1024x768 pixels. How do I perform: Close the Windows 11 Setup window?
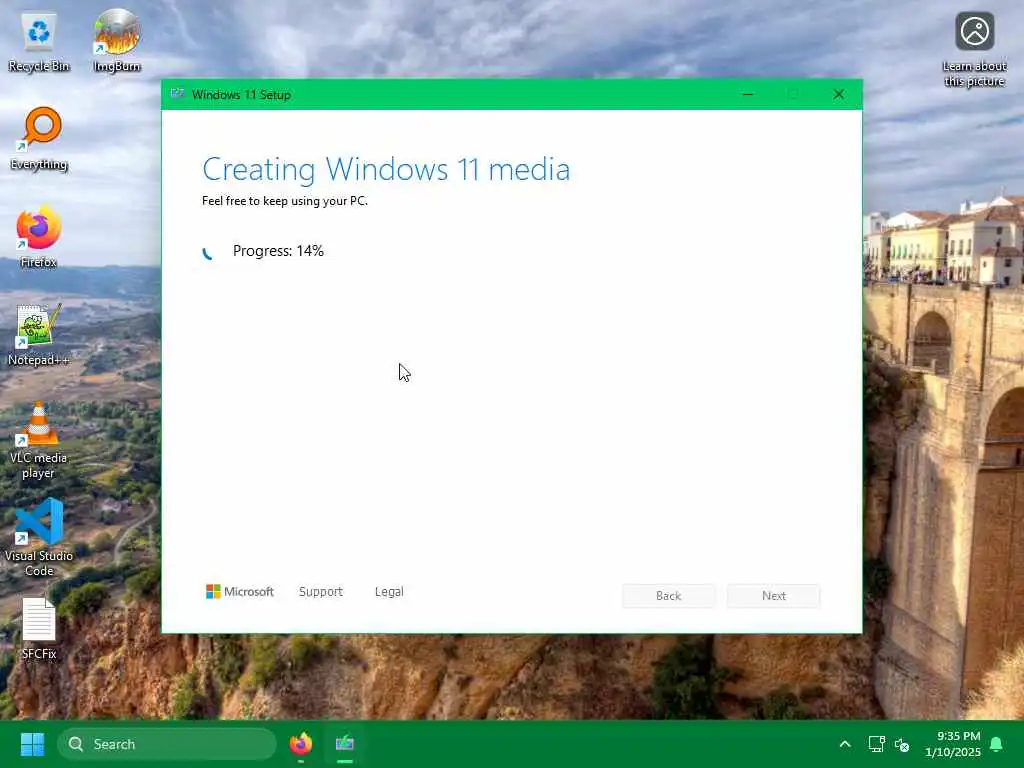coord(839,95)
